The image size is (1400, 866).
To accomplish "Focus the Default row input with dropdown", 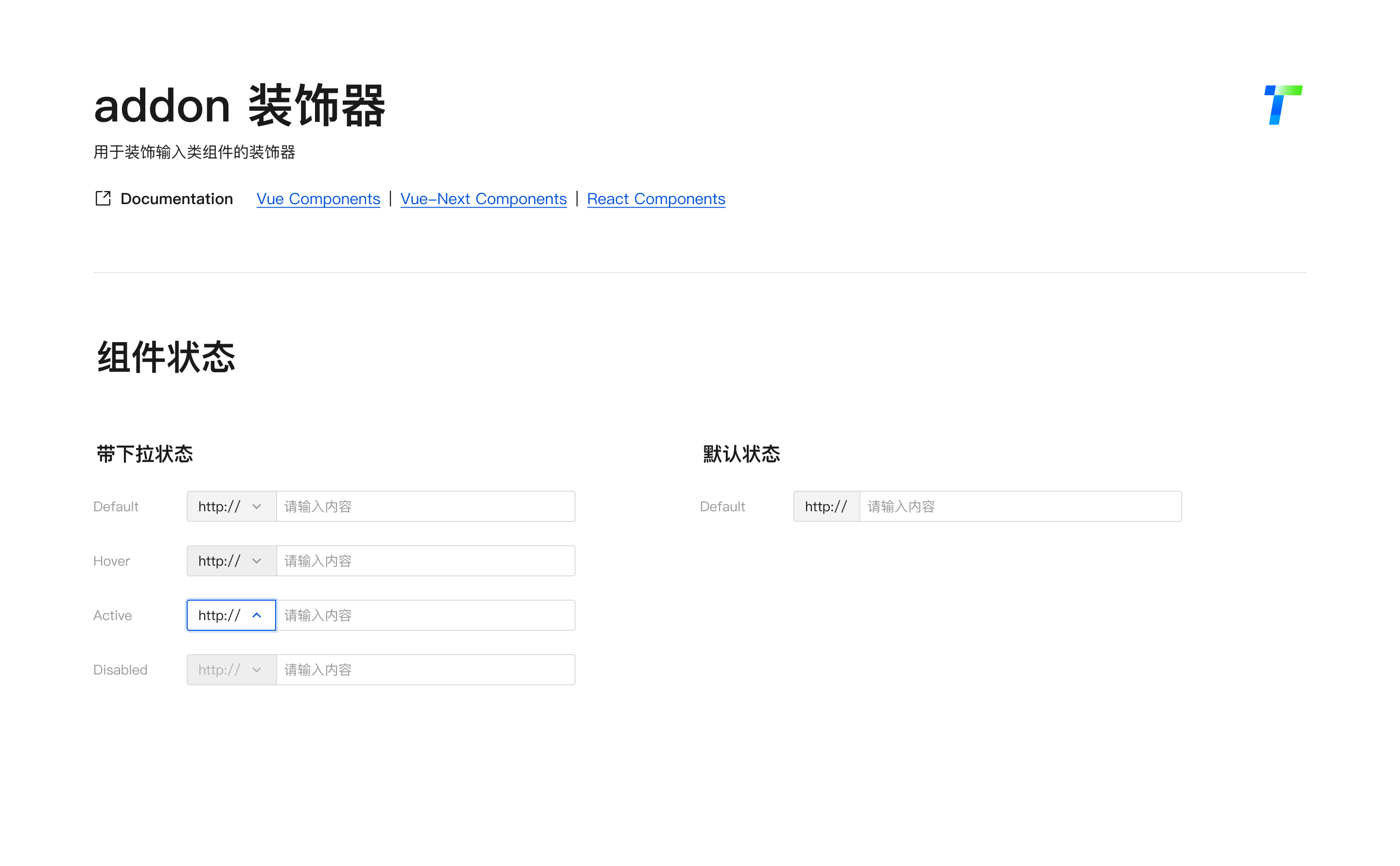I will (x=425, y=506).
